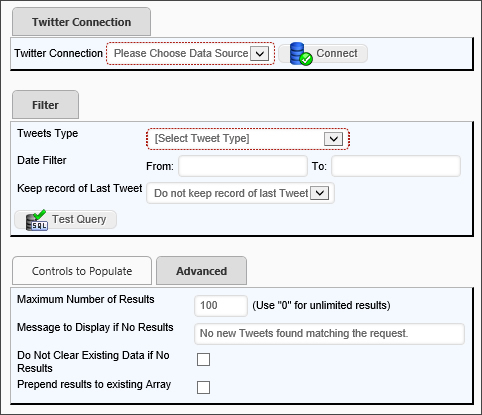Image resolution: width=482 pixels, height=415 pixels.
Task: Click the 'To:' label
Action: (319, 166)
